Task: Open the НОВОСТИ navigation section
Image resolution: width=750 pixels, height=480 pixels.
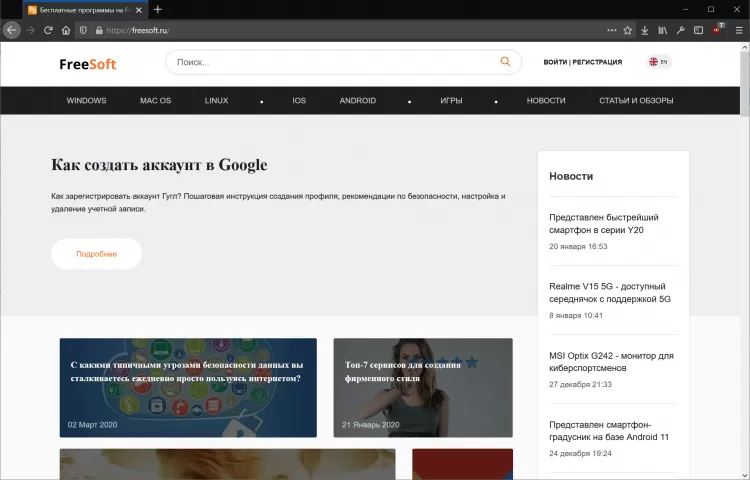Action: coord(546,101)
